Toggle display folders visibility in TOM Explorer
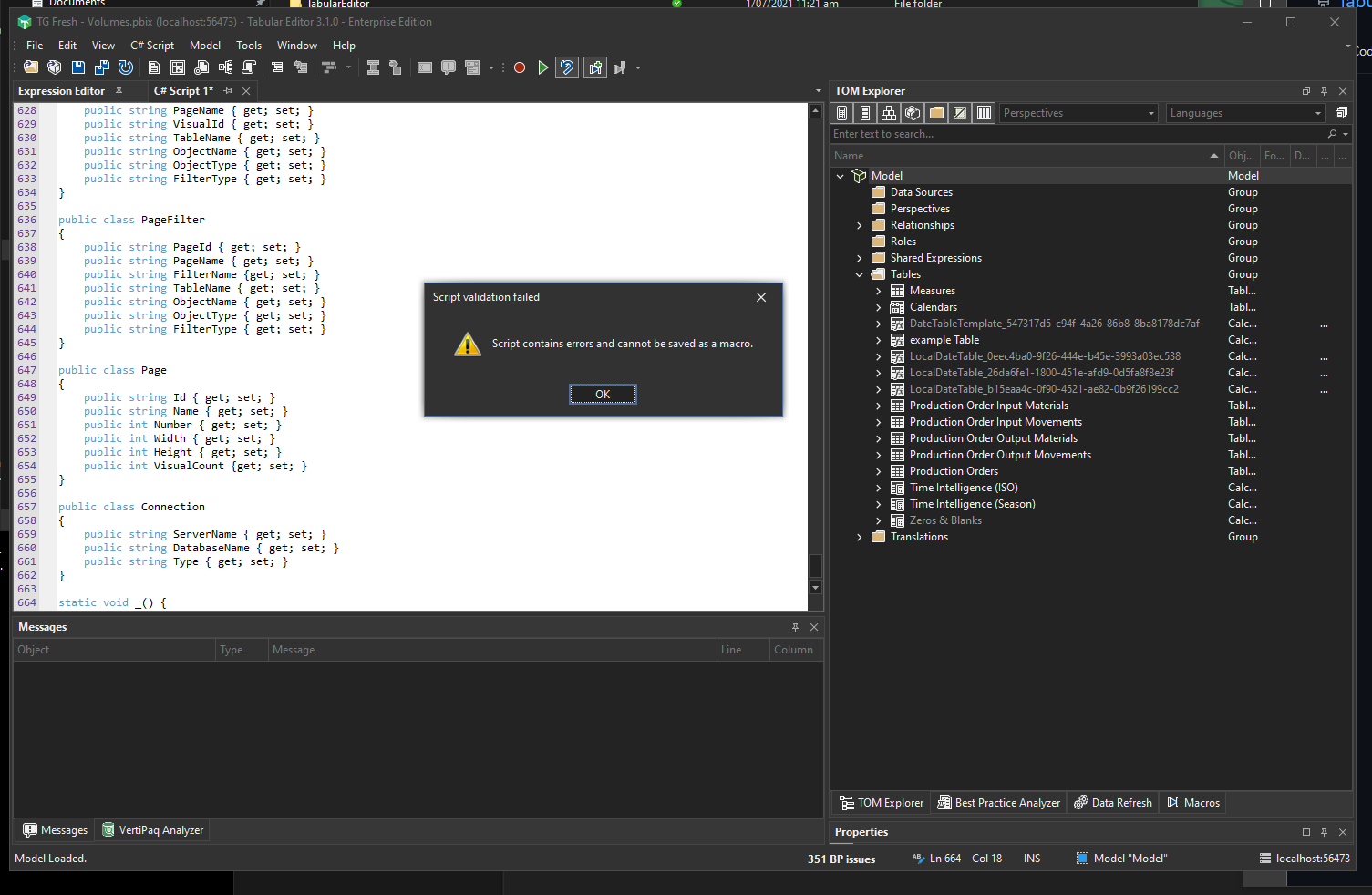Screen dimensions: 1372x895 point(936,112)
